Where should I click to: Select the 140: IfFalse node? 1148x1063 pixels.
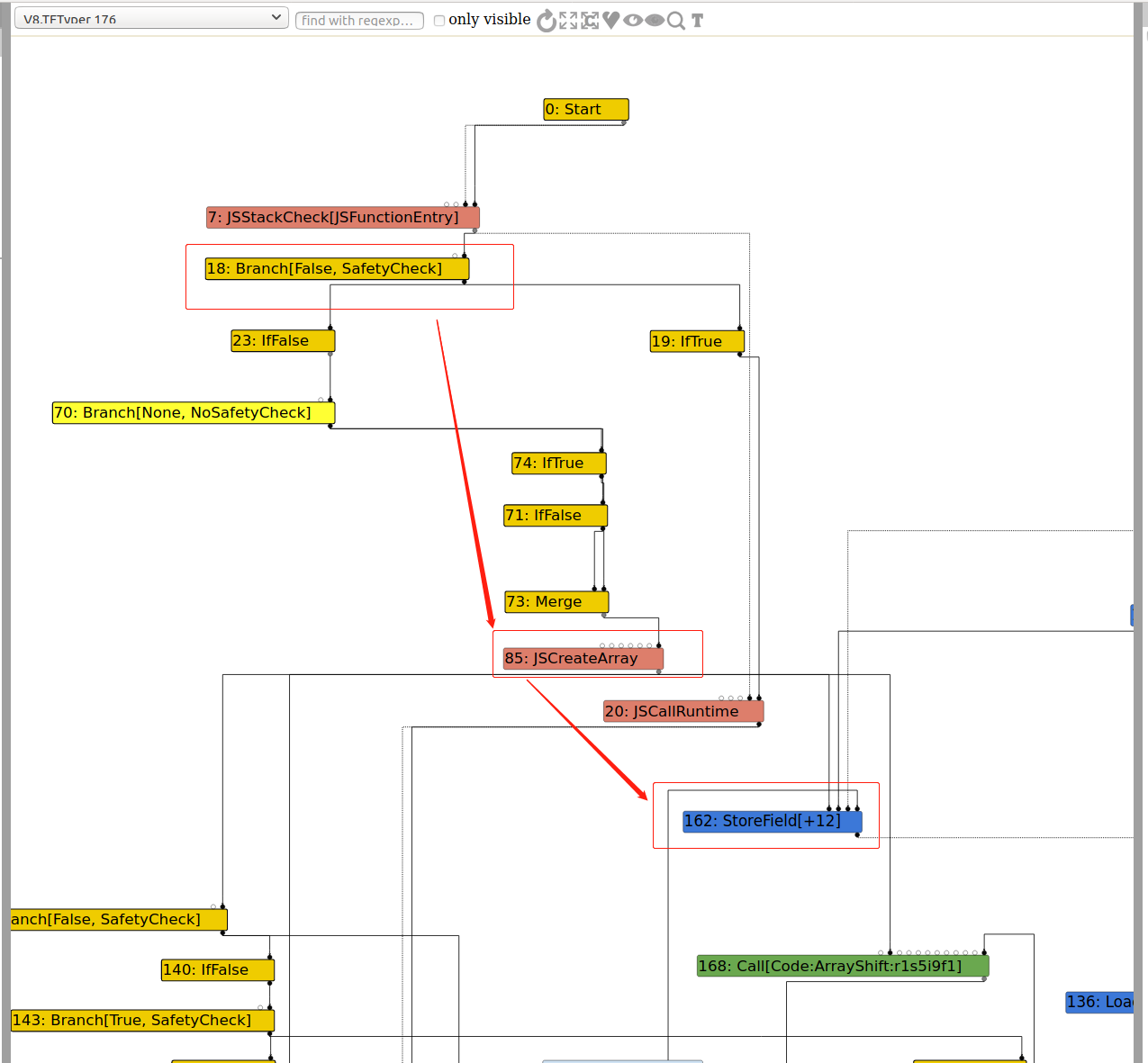pos(218,970)
